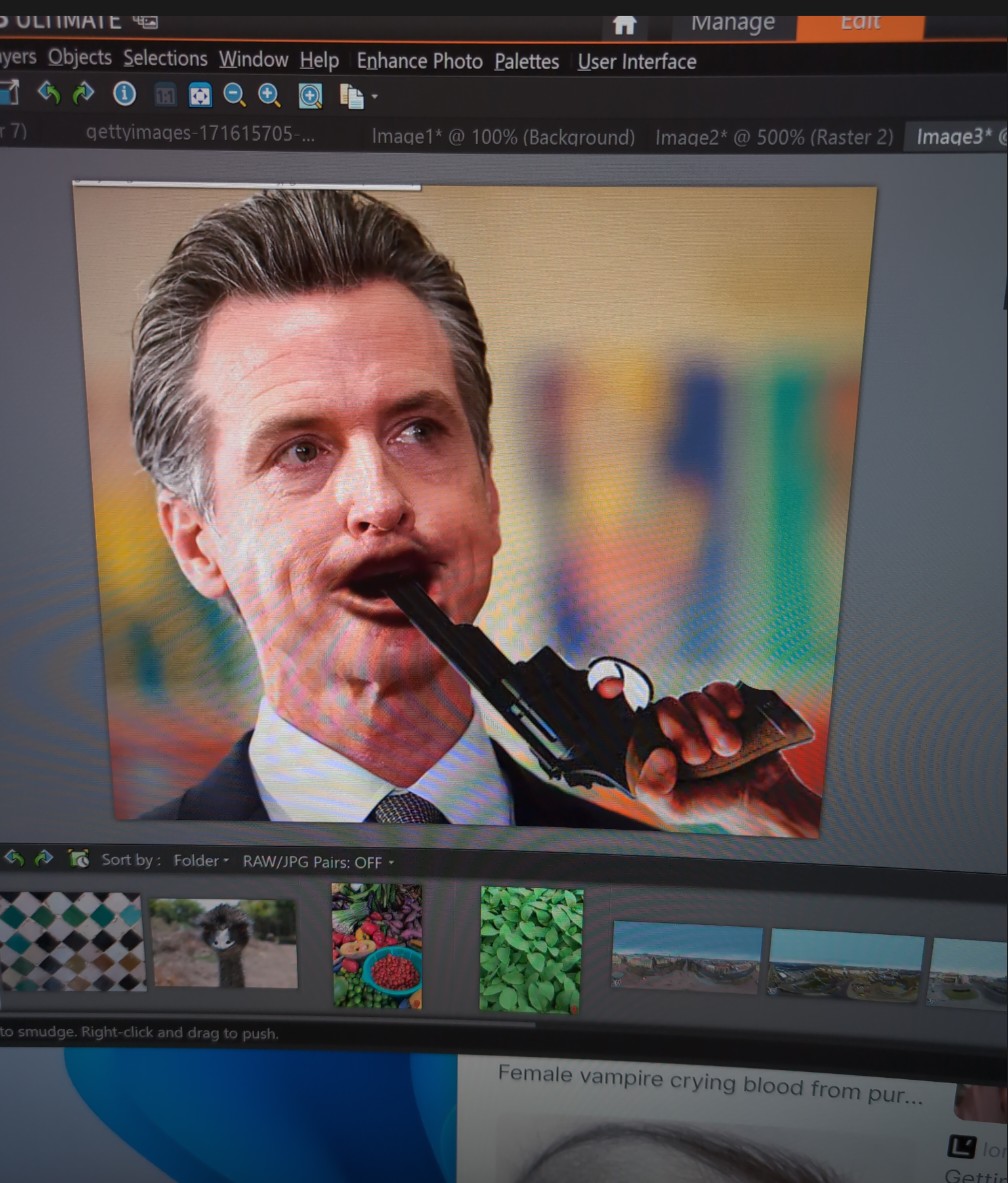Click the Home icon in the top bar
1008x1183 pixels.
coord(624,25)
